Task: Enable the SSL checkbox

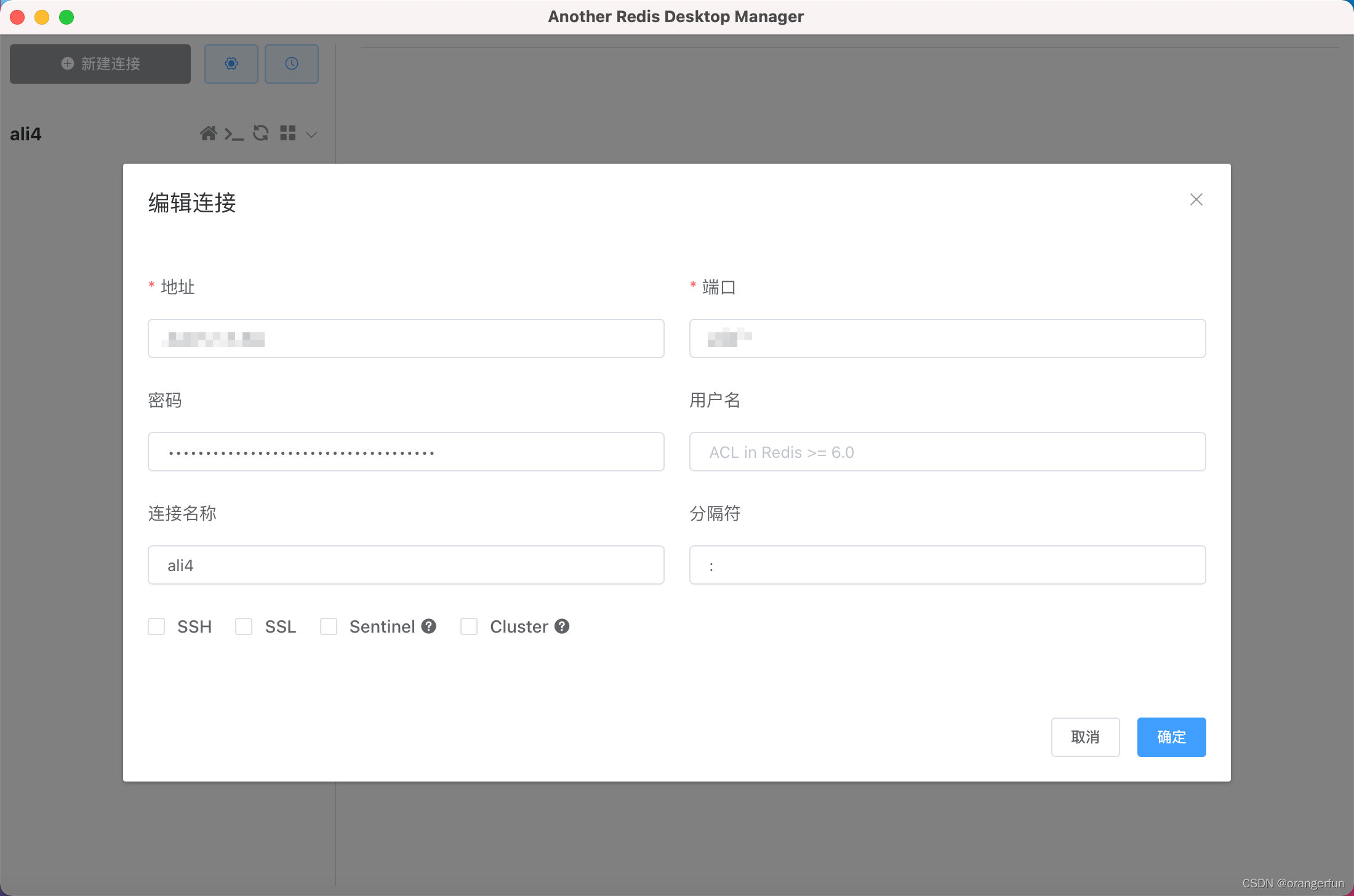Action: tap(244, 626)
